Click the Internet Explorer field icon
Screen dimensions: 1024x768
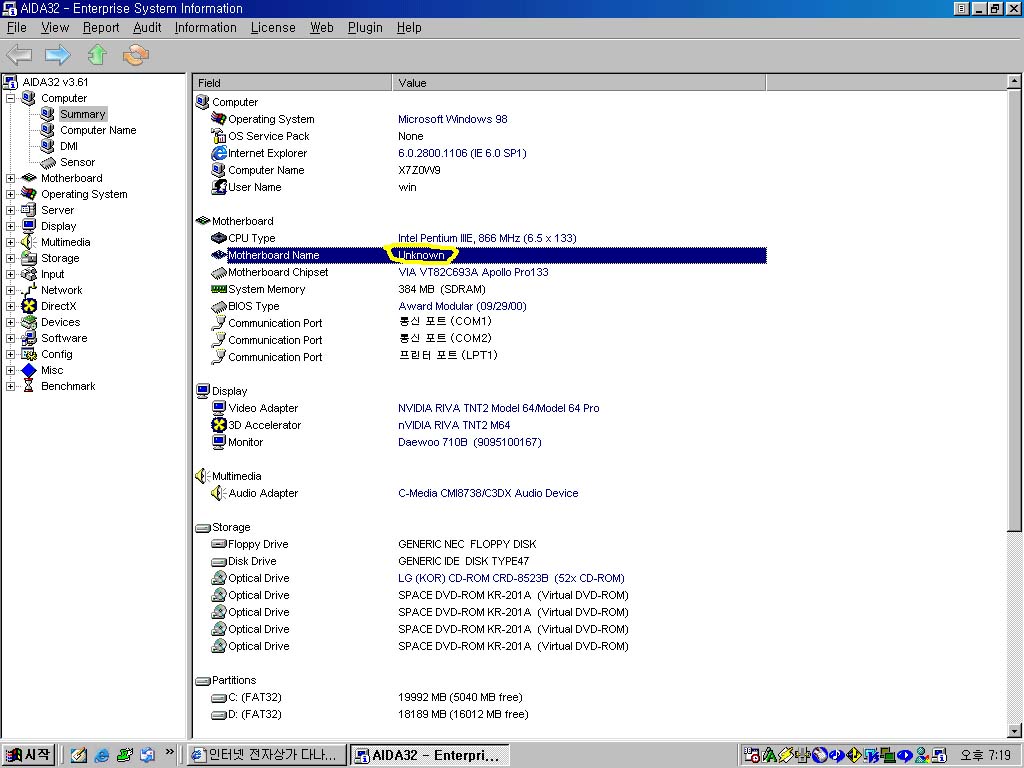219,153
